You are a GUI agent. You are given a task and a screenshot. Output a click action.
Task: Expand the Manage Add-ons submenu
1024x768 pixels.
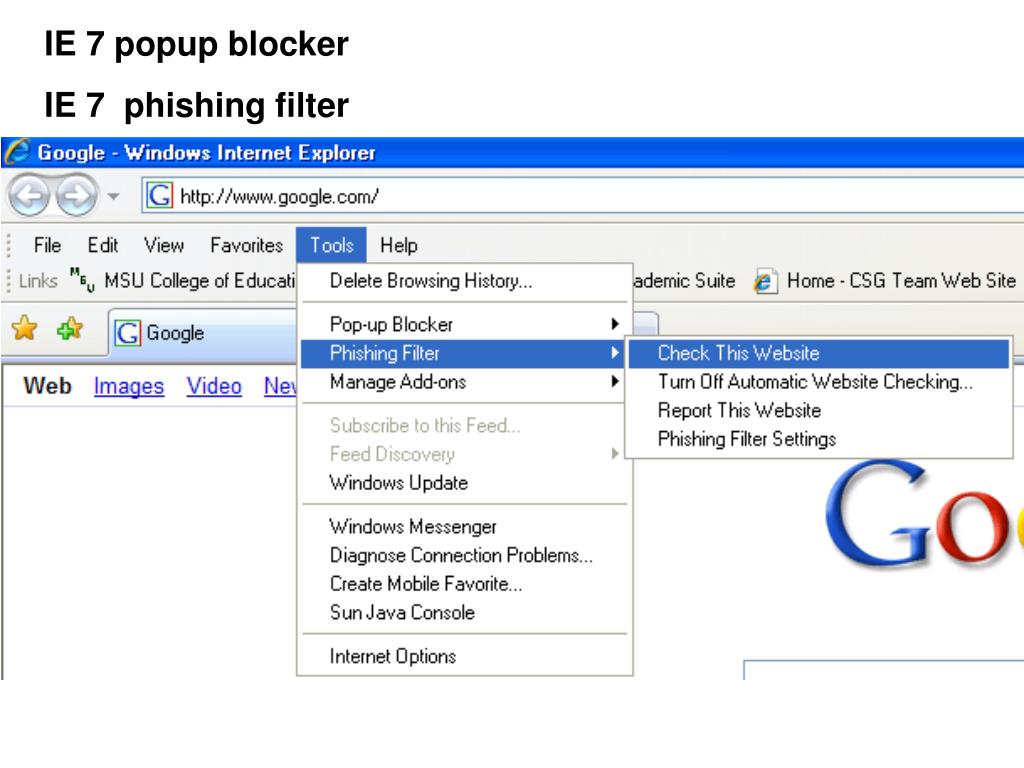[464, 381]
